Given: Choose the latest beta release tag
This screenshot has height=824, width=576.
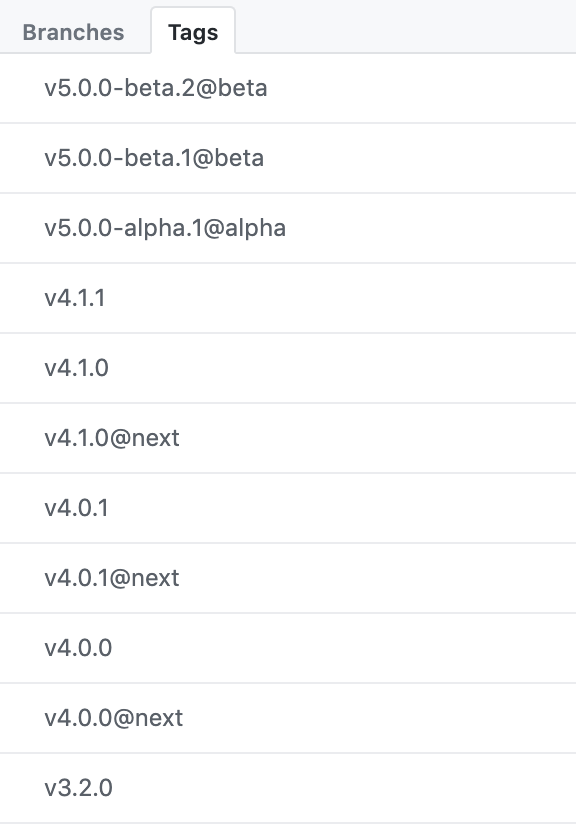Looking at the screenshot, I should tap(155, 88).
